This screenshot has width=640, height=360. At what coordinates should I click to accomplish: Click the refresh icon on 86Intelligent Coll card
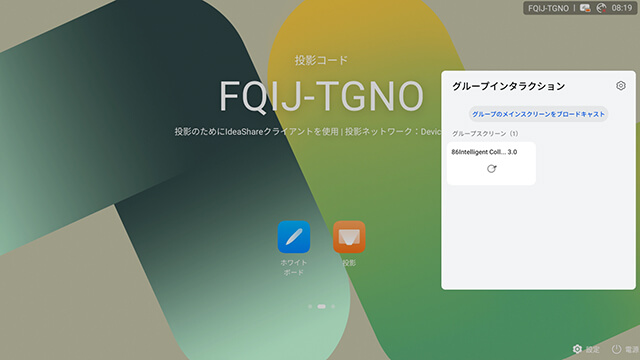(x=491, y=169)
